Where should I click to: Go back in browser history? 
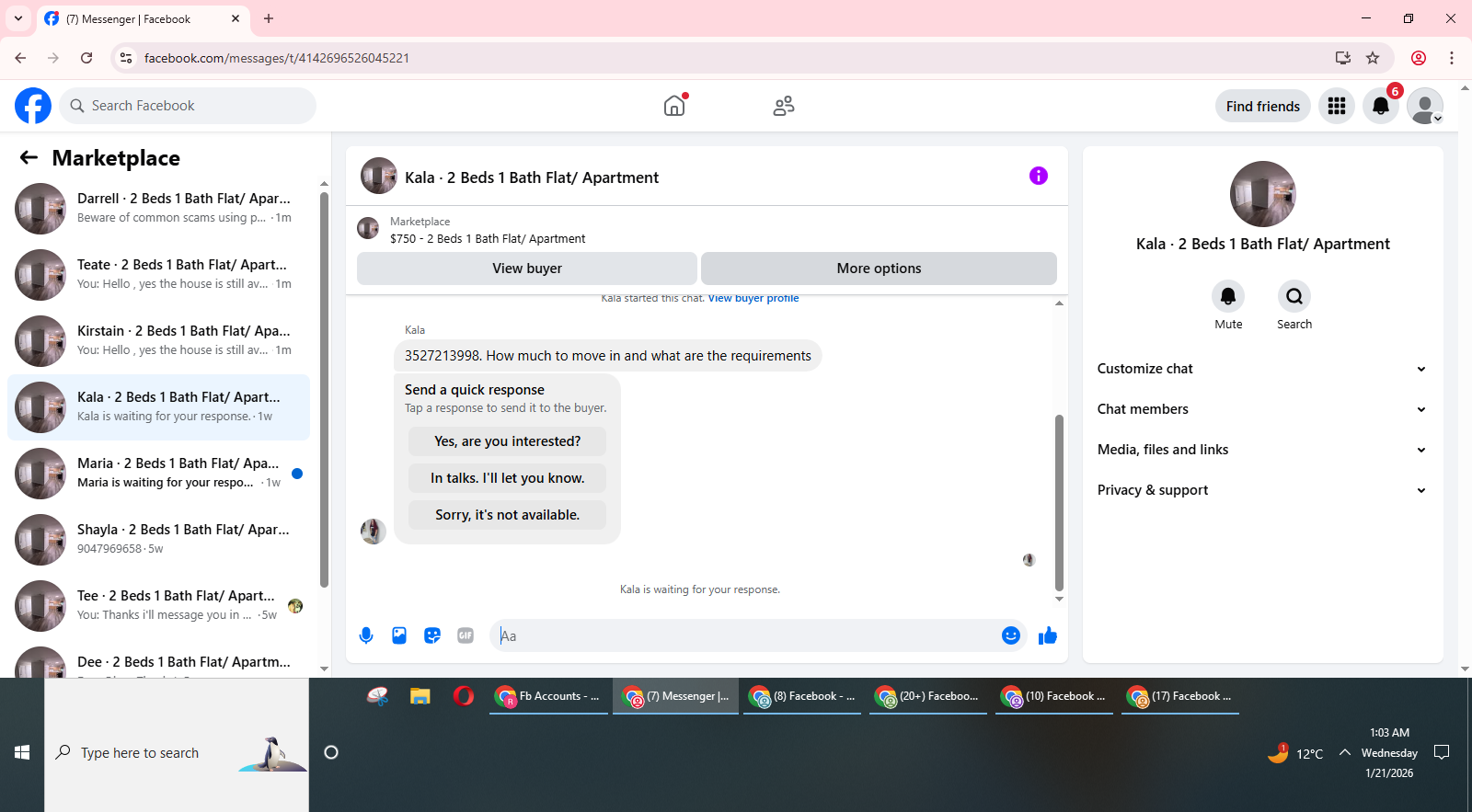(20, 58)
